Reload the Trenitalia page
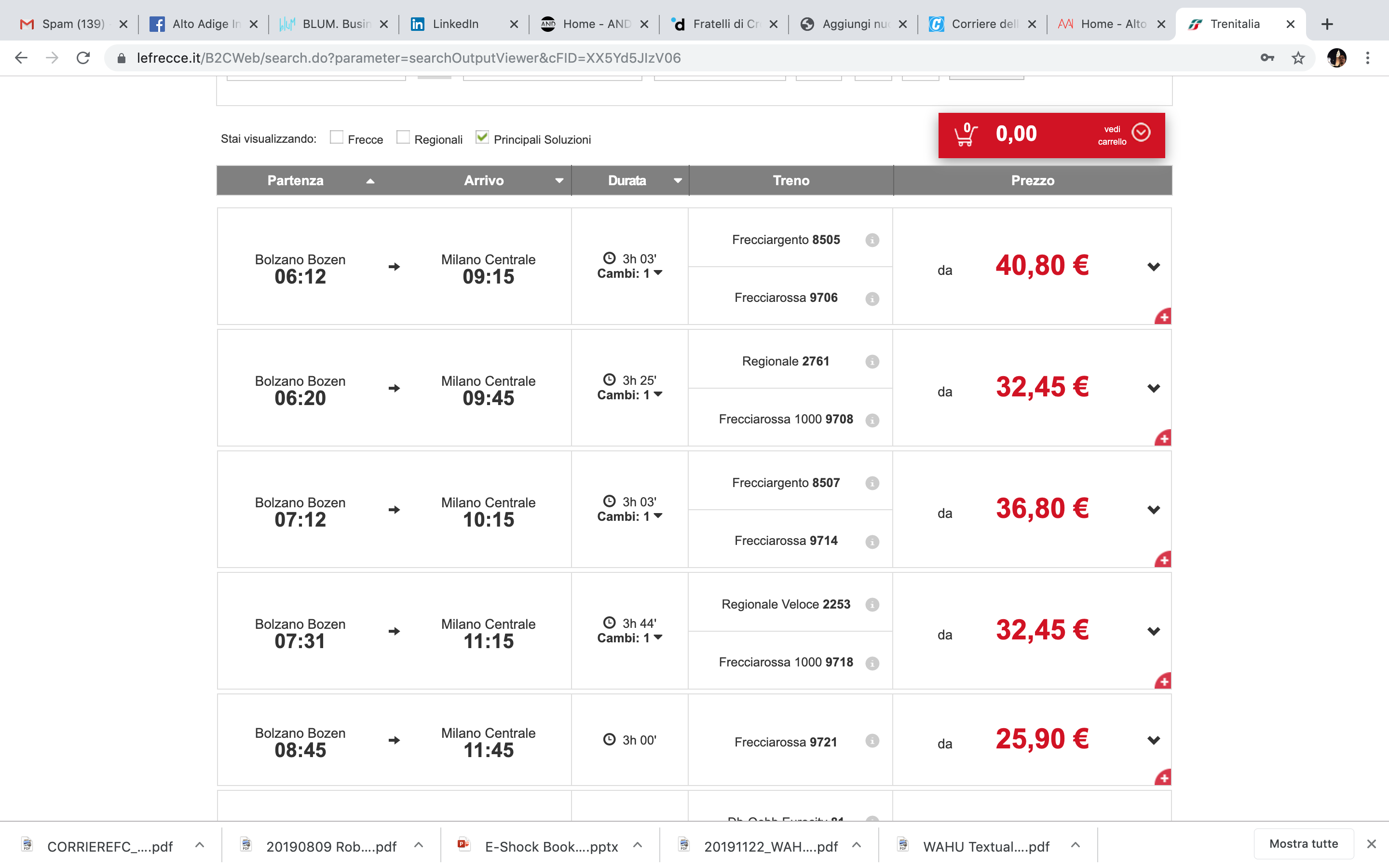Screen dimensions: 1389x868 [x=83, y=58]
